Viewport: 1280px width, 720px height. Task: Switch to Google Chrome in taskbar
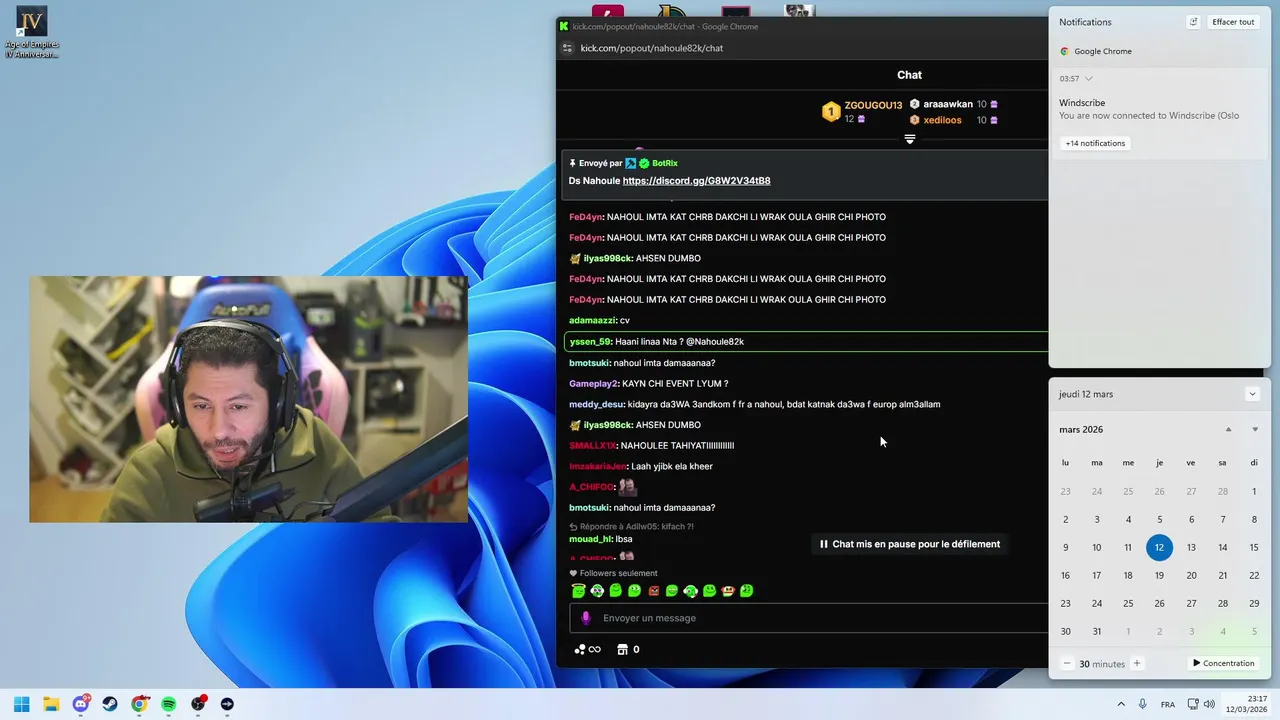click(139, 704)
